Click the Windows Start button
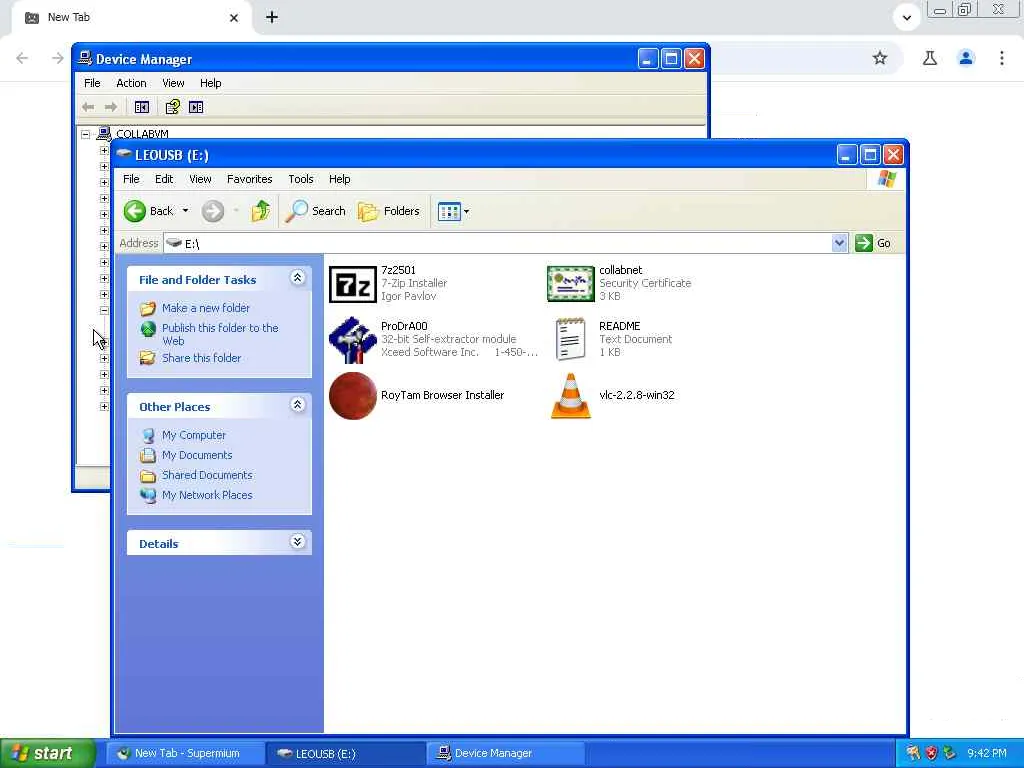The height and width of the screenshot is (768, 1024). coord(48,753)
